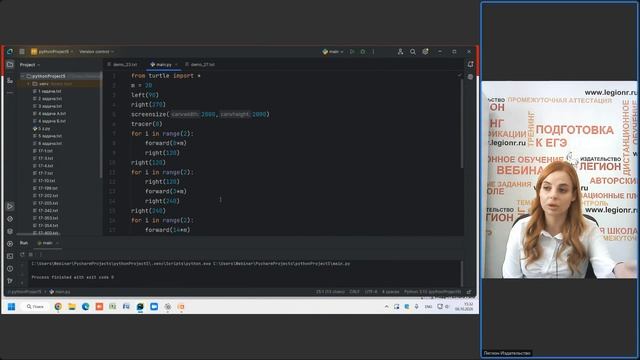This screenshot has width=640, height=360.
Task: Select the Python file below '4 задача Б.txt'
Action: point(43,129)
